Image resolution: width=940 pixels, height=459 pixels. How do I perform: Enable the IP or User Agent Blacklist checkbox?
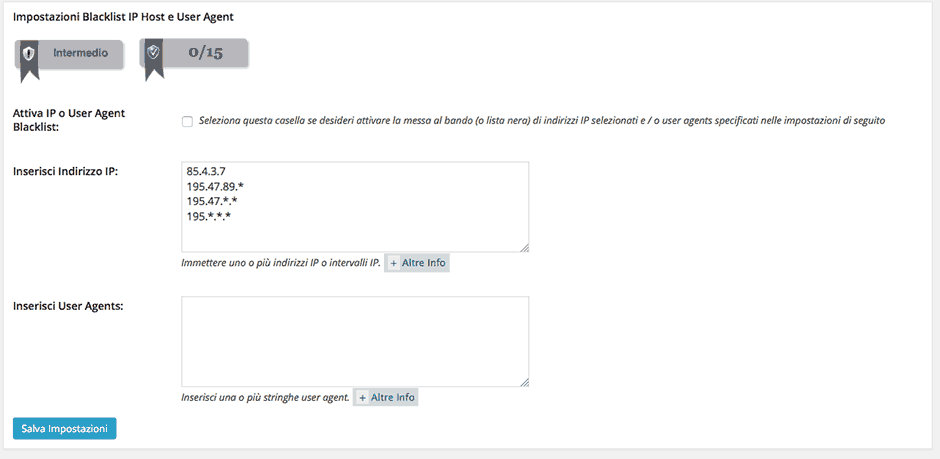click(187, 122)
